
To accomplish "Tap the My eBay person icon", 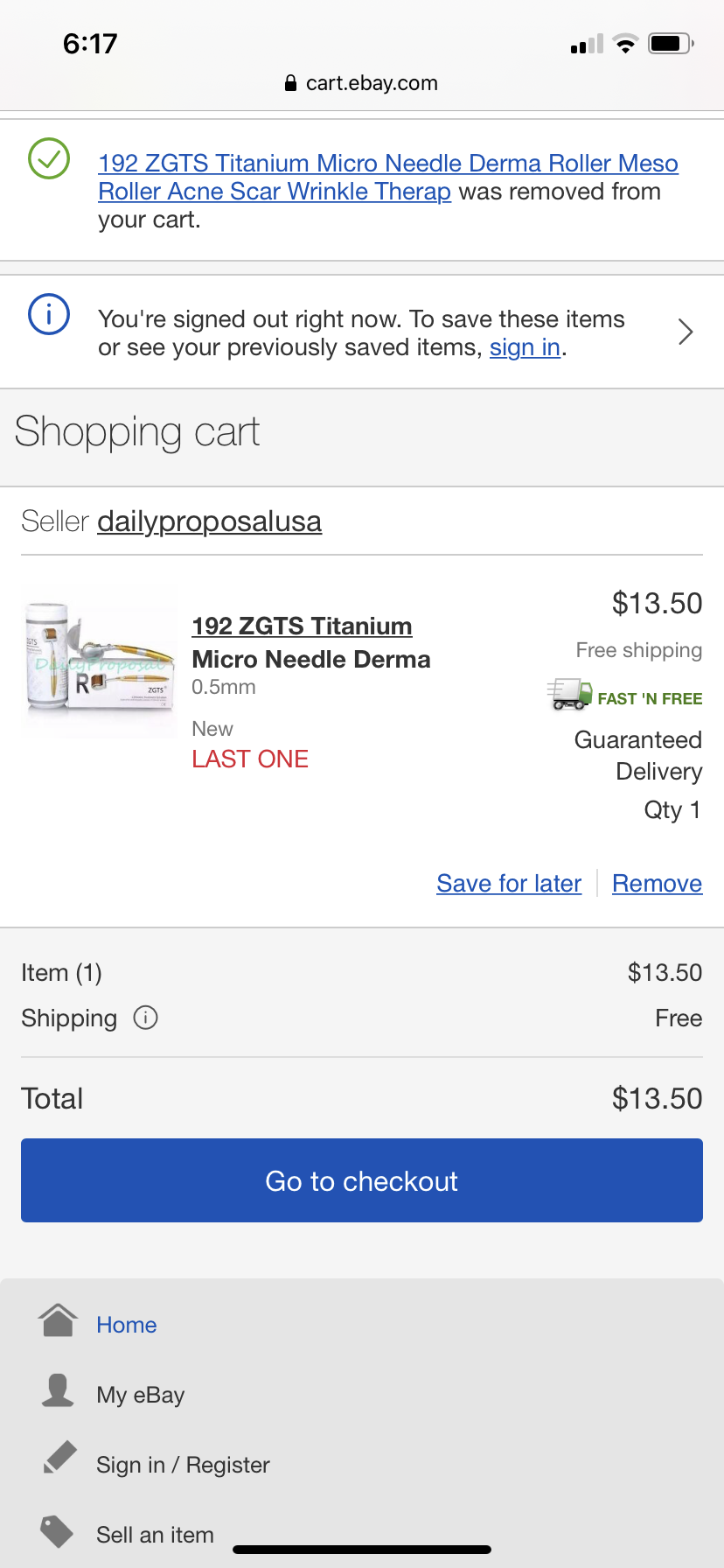I will 58,1390.
